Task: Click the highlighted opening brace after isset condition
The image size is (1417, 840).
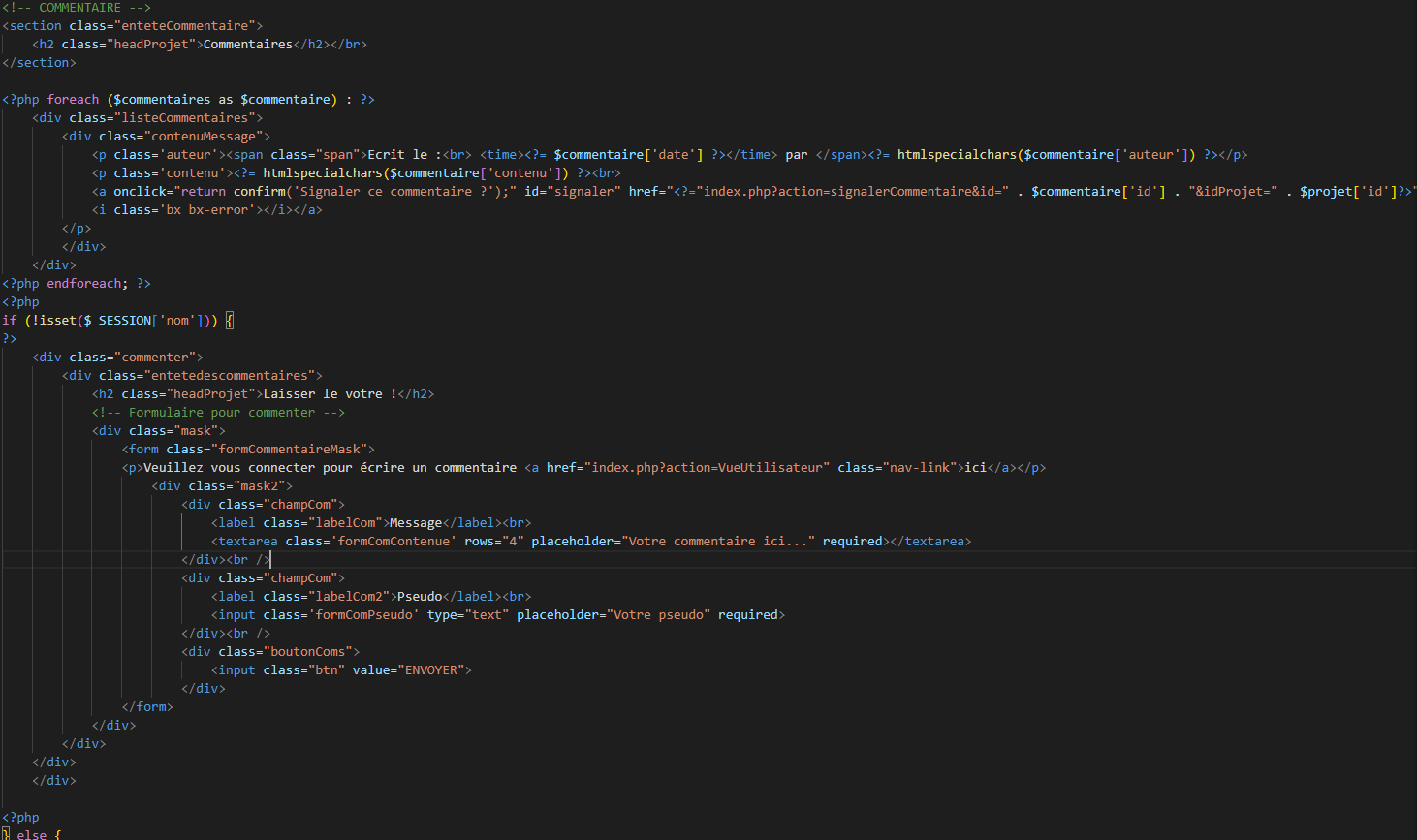Action: pyautogui.click(x=230, y=321)
